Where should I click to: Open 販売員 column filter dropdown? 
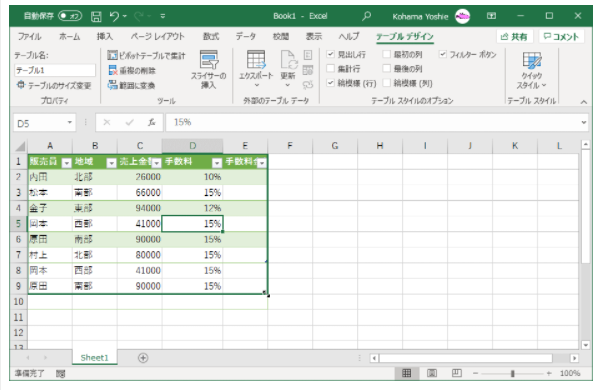pyautogui.click(x=66, y=163)
